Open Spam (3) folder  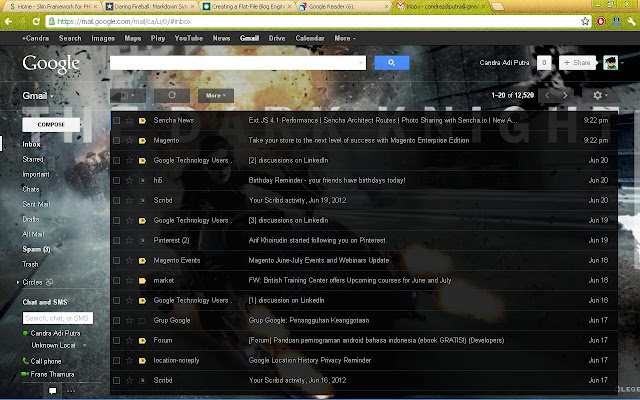pyautogui.click(x=36, y=249)
